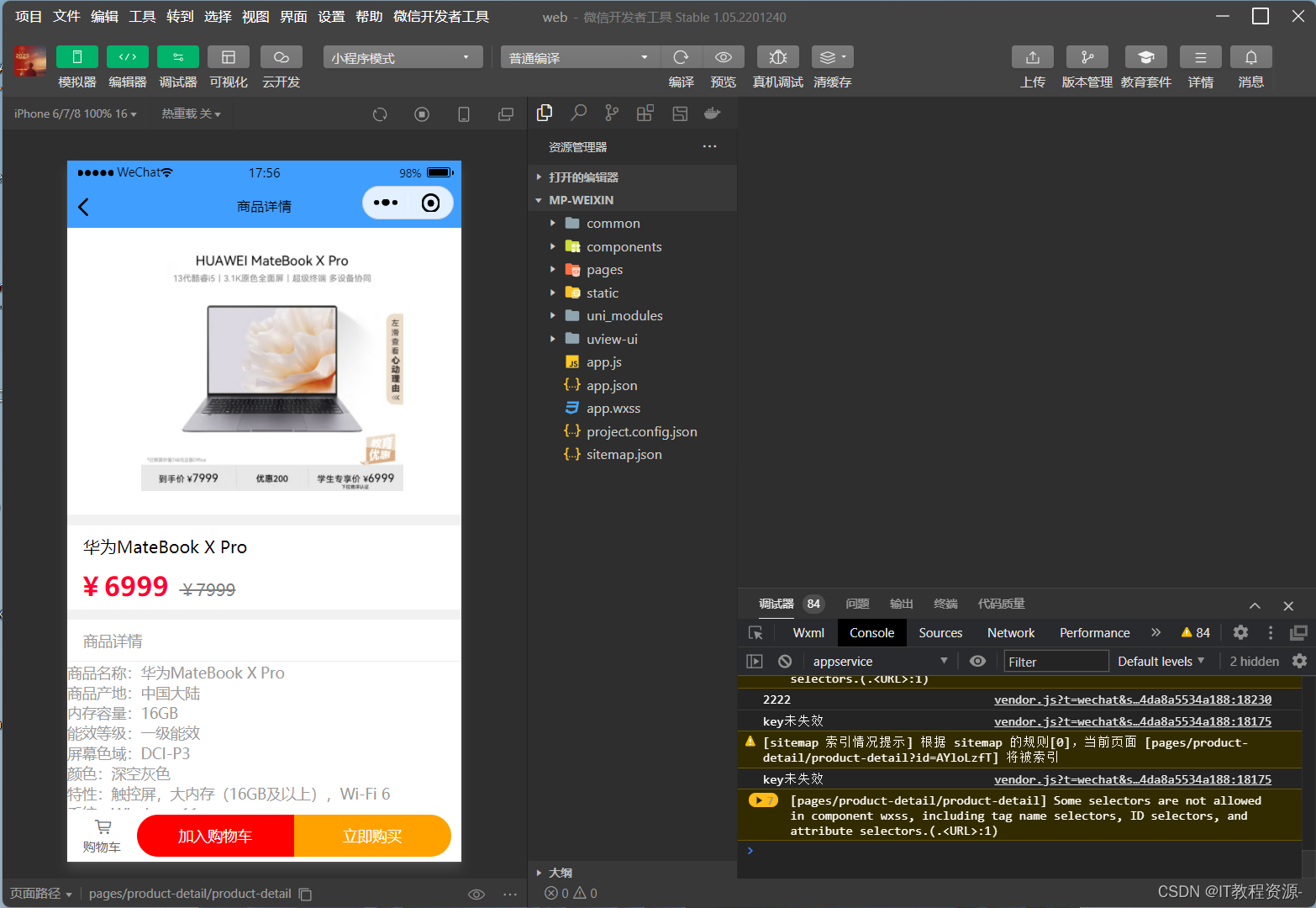Open the hot reload (热重载) dropdown

click(191, 113)
